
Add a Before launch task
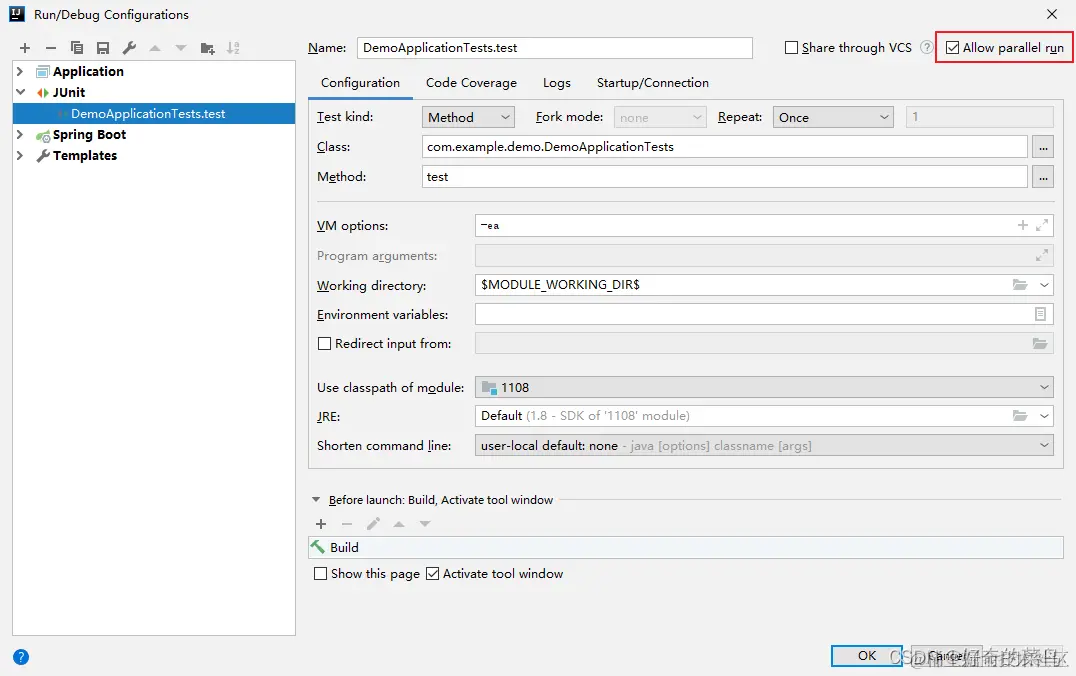(320, 524)
